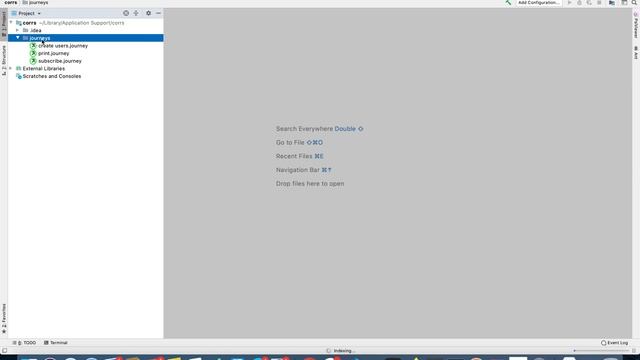Hide the Project panel with minus icon
The height and width of the screenshot is (360, 640).
(158, 13)
